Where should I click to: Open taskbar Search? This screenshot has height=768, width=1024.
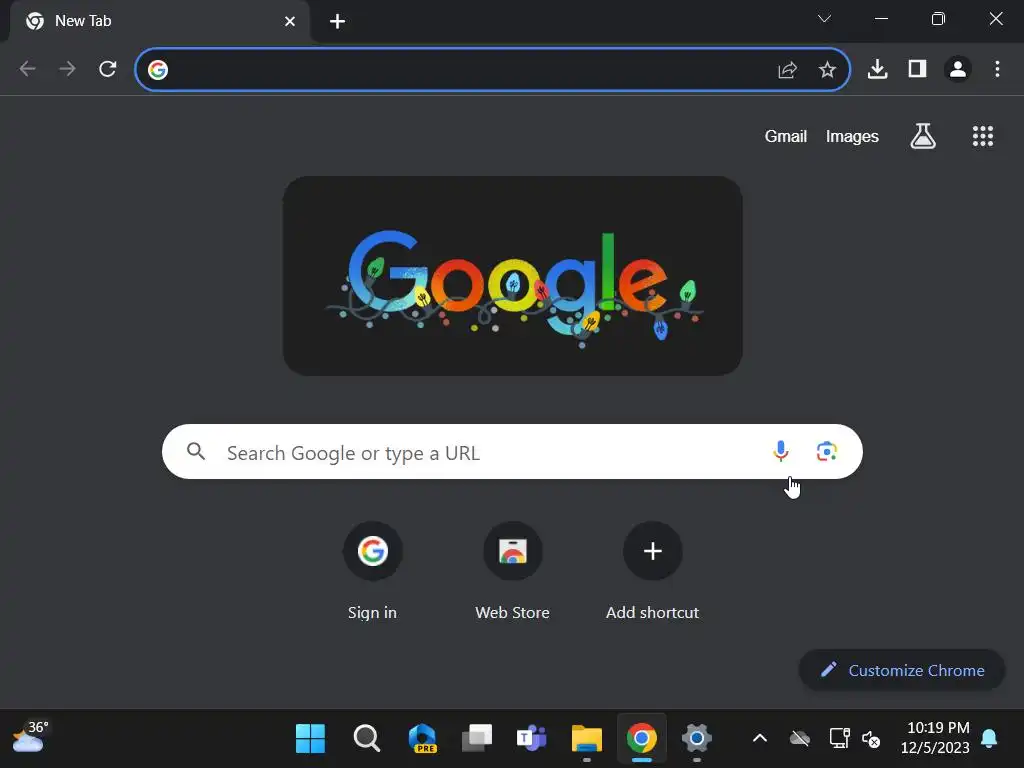pyautogui.click(x=366, y=739)
